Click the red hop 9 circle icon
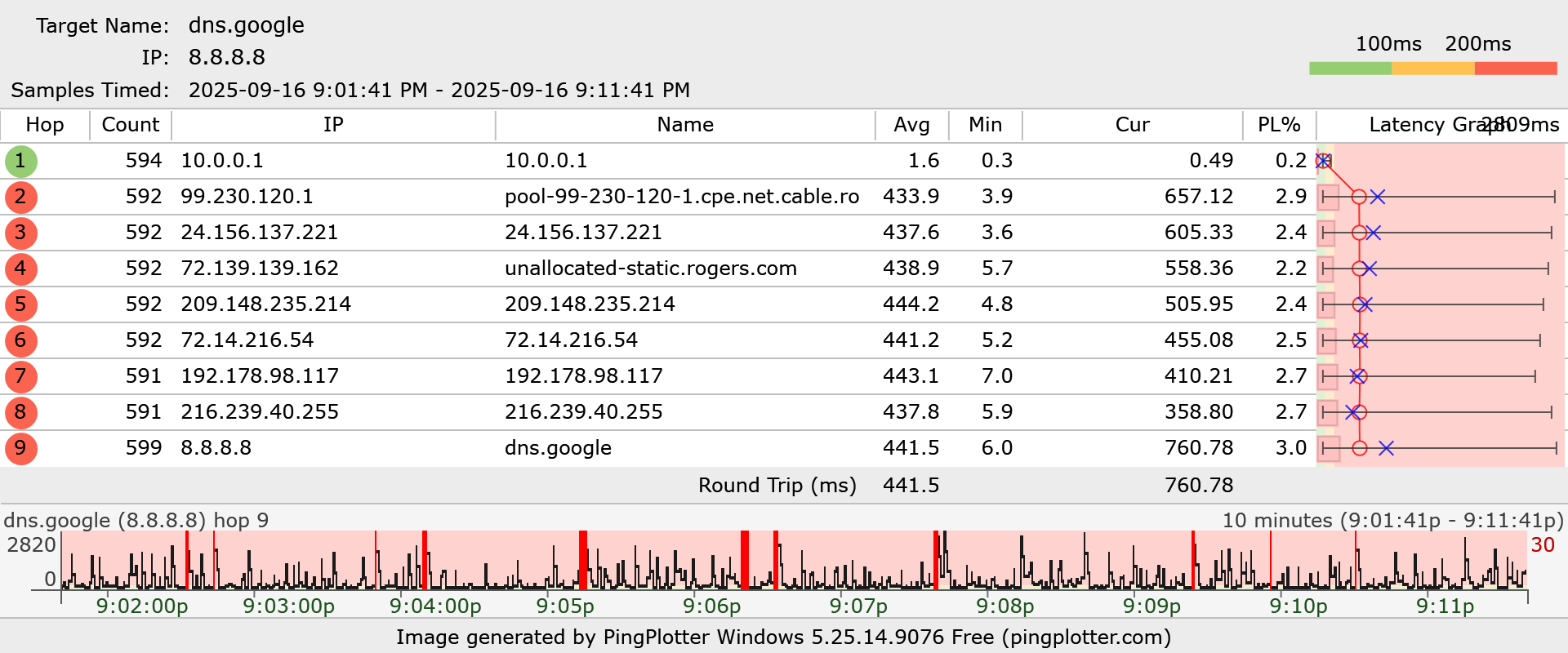 coord(21,448)
